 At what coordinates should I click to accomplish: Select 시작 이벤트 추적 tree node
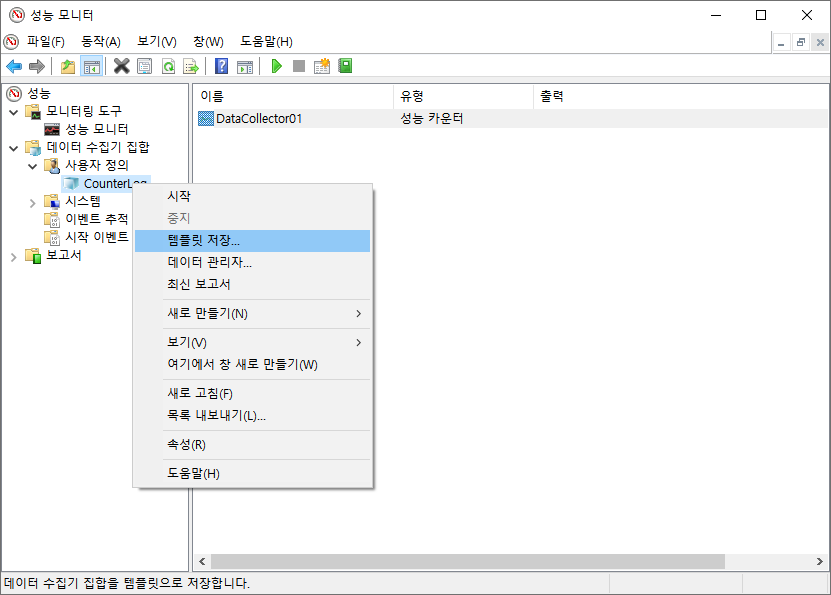(x=96, y=237)
